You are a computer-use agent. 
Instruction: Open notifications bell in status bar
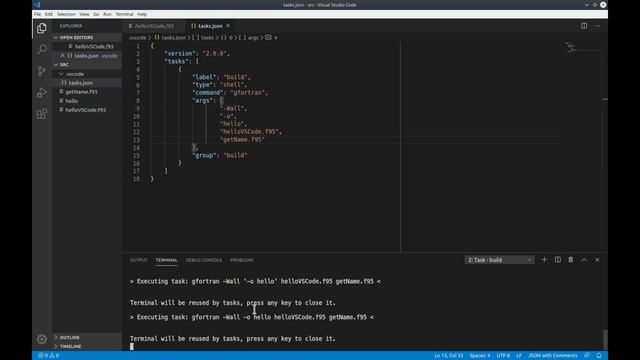(x=599, y=356)
